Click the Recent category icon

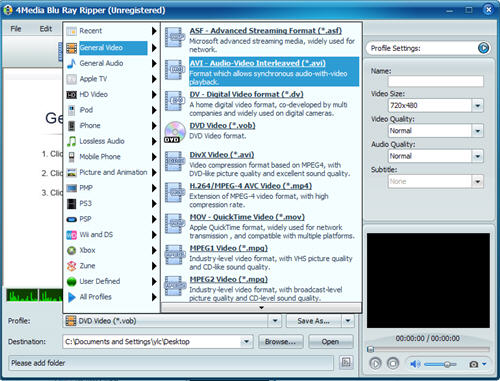click(x=71, y=31)
